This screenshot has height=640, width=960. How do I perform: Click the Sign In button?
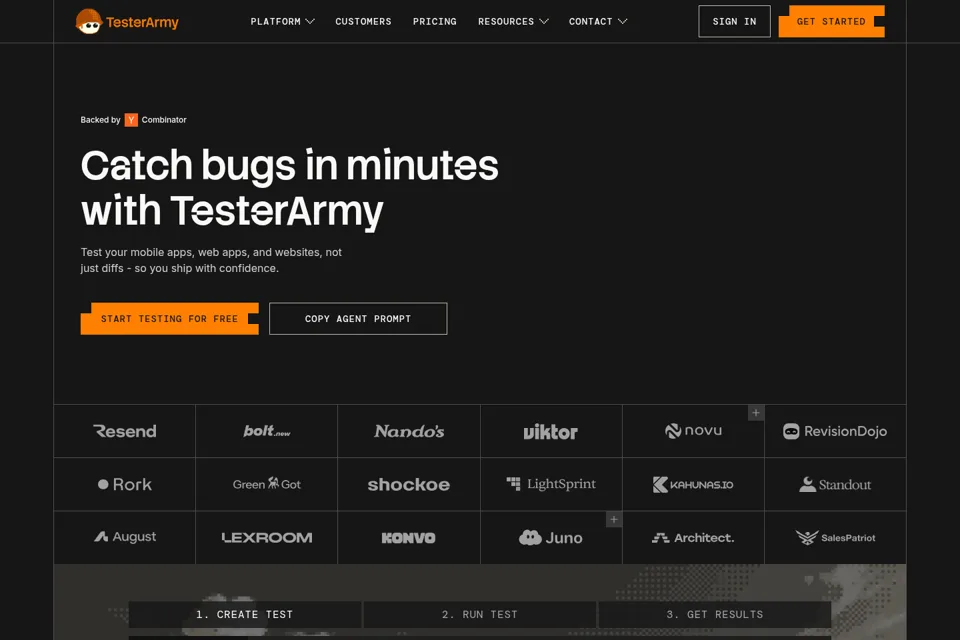click(x=734, y=21)
